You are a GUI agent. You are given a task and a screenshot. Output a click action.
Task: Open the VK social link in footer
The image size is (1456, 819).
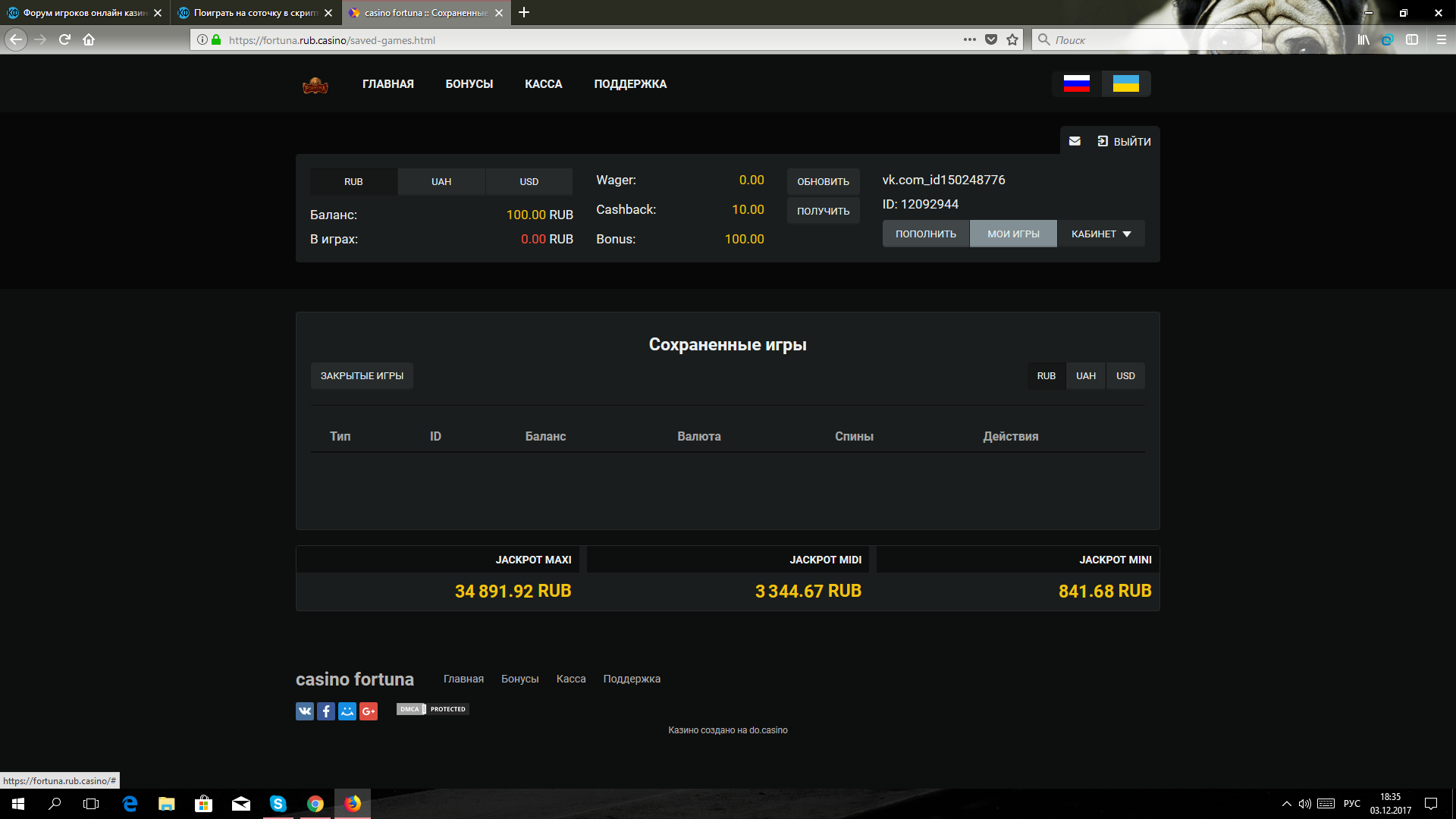tap(305, 711)
